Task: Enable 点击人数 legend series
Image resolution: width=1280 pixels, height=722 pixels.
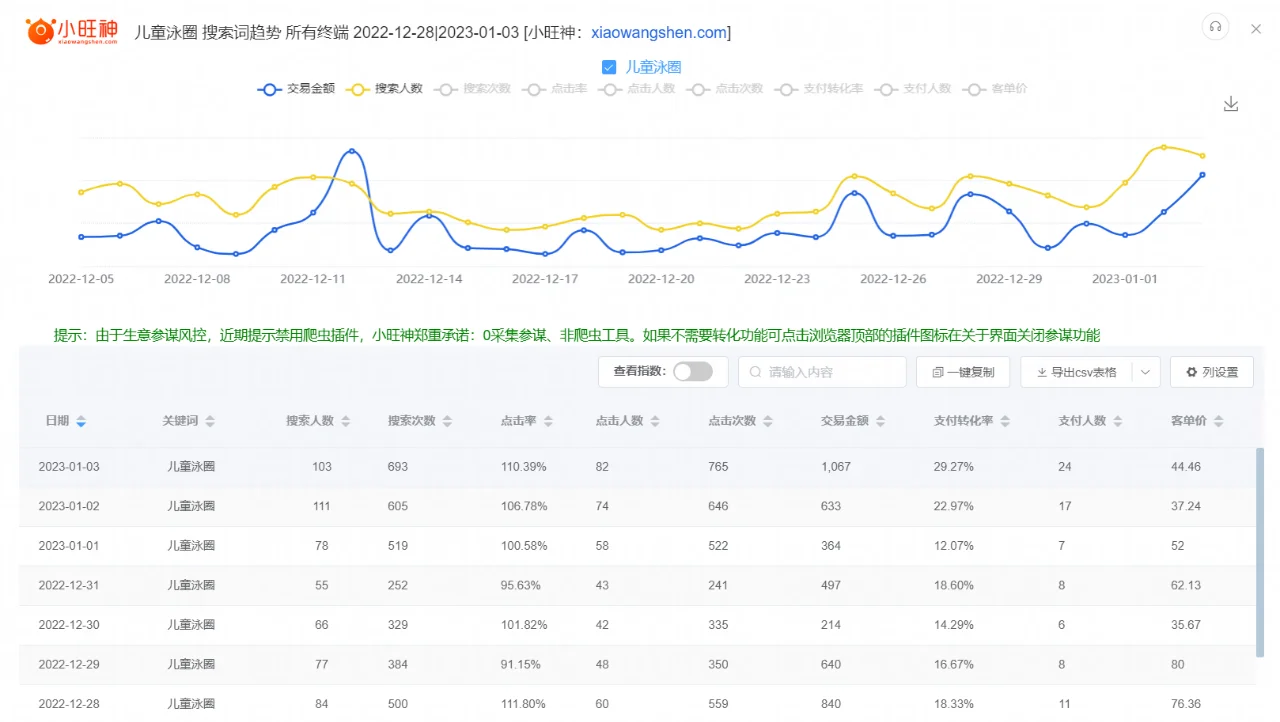Action: (x=637, y=89)
